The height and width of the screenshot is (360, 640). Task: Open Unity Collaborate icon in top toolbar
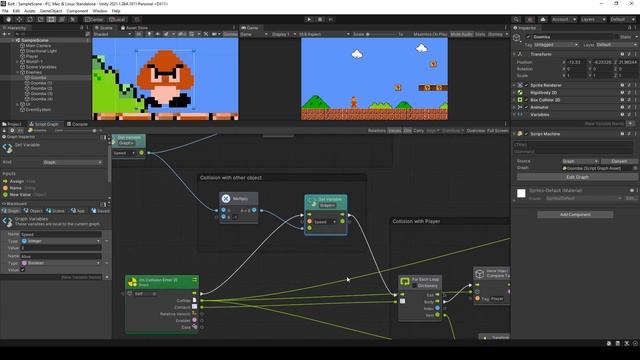click(530, 19)
